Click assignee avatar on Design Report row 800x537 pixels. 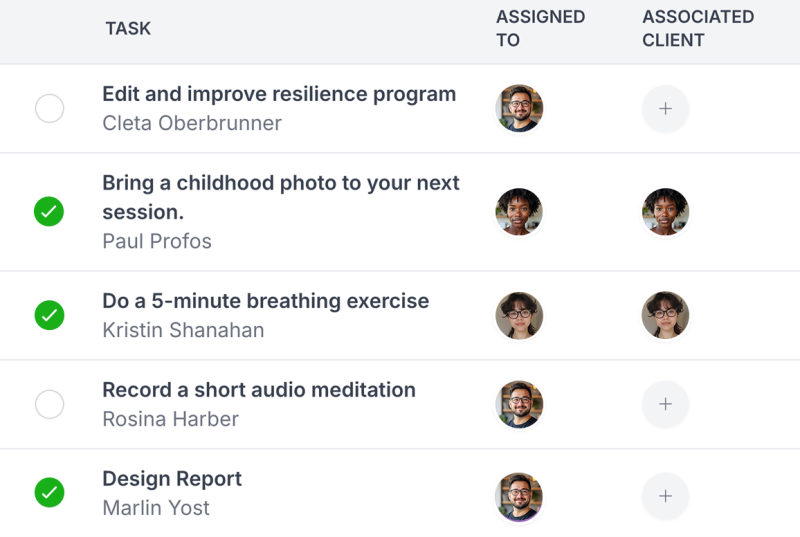519,496
